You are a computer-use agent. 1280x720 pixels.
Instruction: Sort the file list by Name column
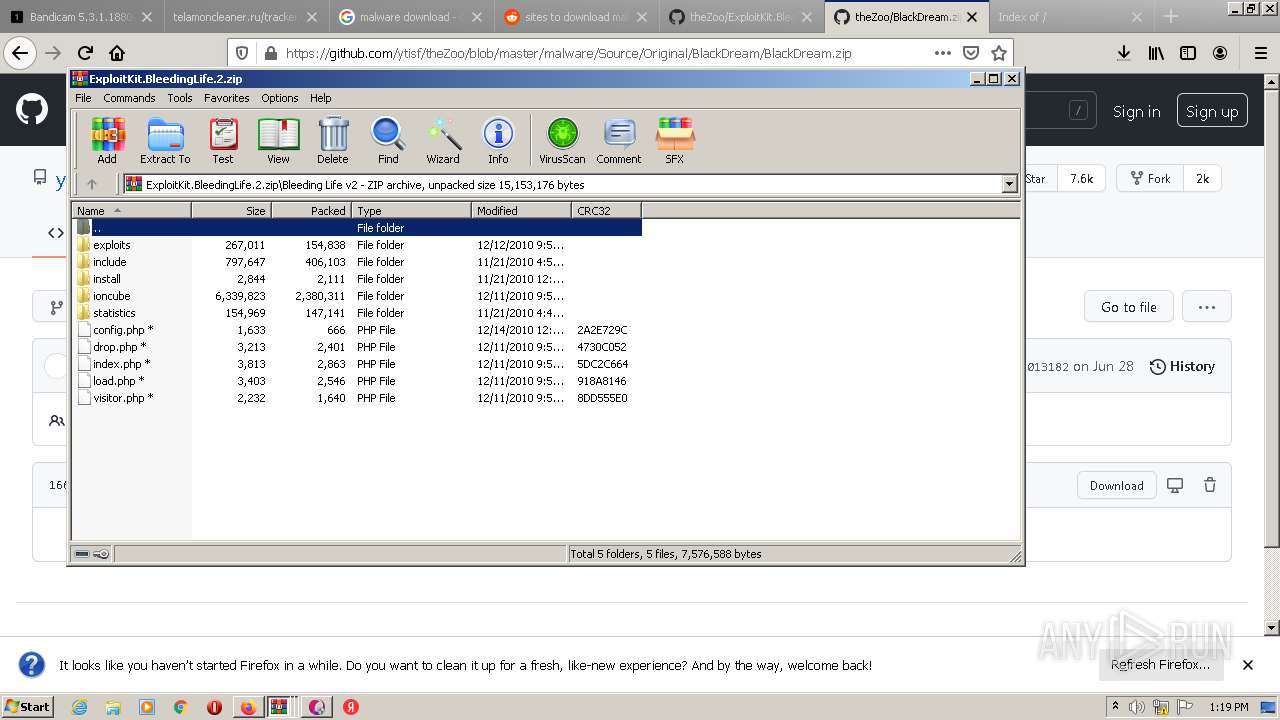click(131, 210)
